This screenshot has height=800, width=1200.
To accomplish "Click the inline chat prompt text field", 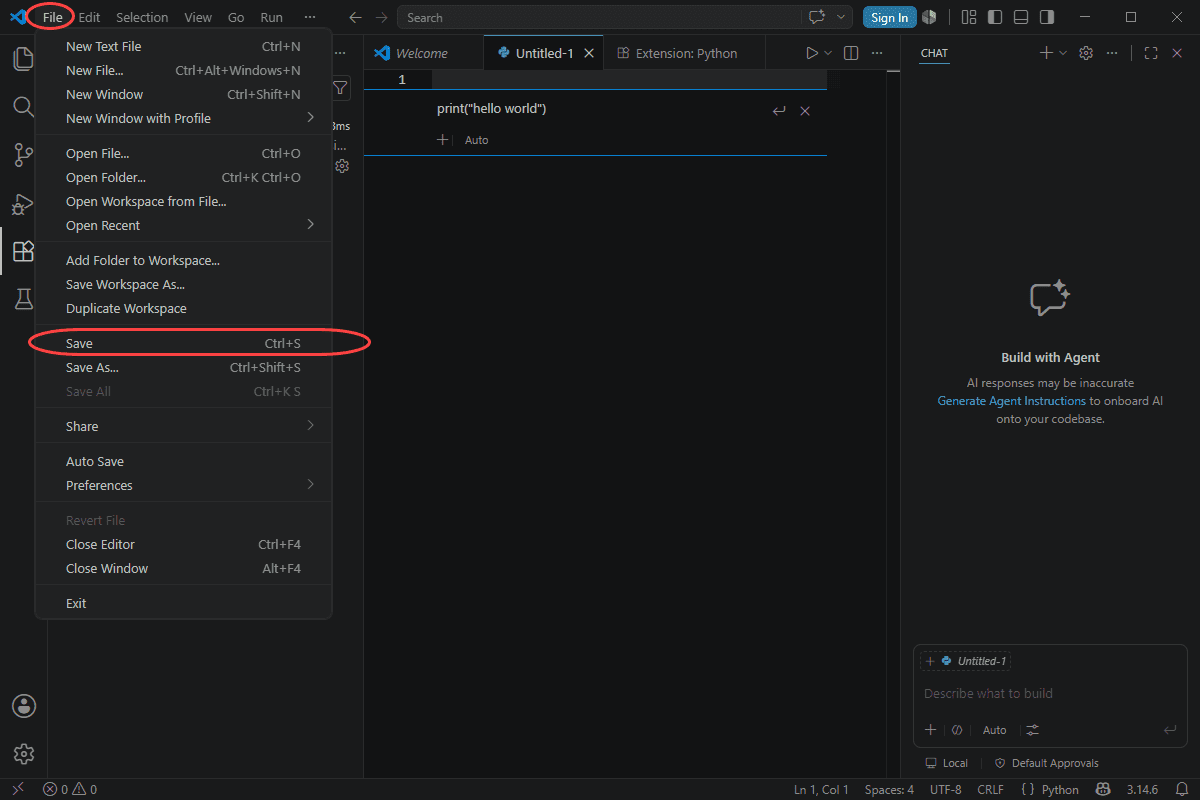I will (600, 109).
